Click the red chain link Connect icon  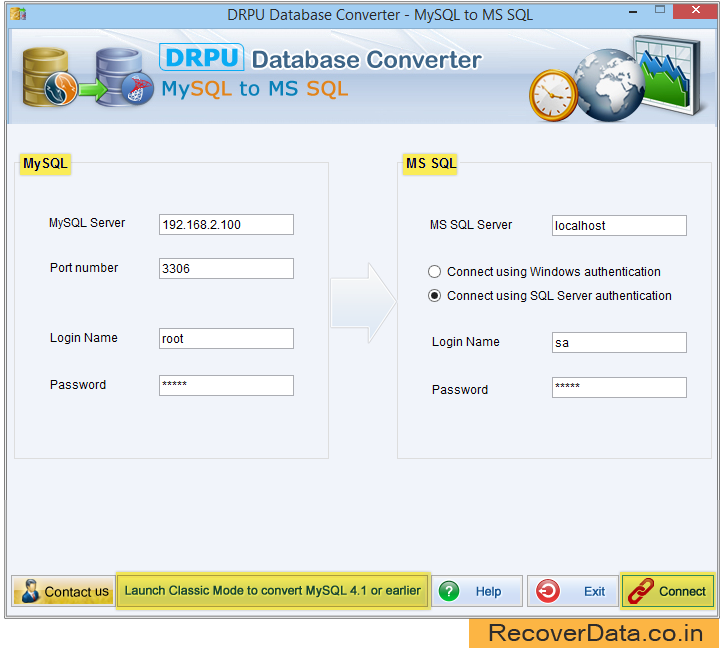641,591
